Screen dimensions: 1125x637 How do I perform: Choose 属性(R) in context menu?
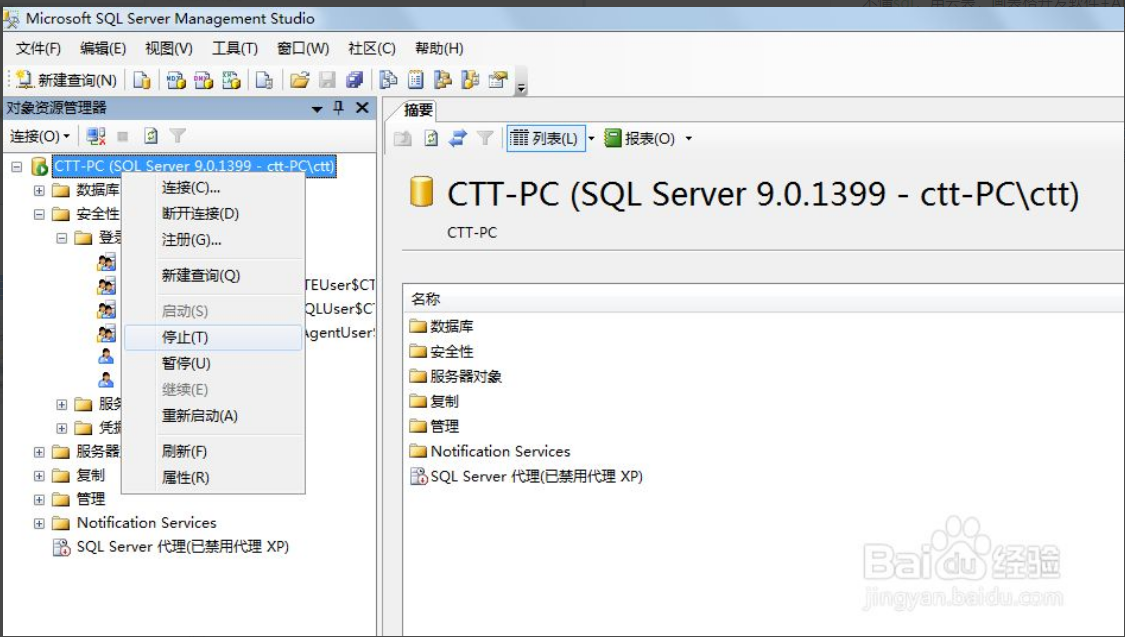click(x=213, y=477)
